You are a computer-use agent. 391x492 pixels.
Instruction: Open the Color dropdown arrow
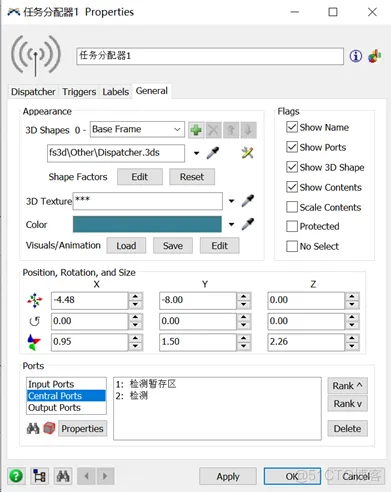point(231,224)
